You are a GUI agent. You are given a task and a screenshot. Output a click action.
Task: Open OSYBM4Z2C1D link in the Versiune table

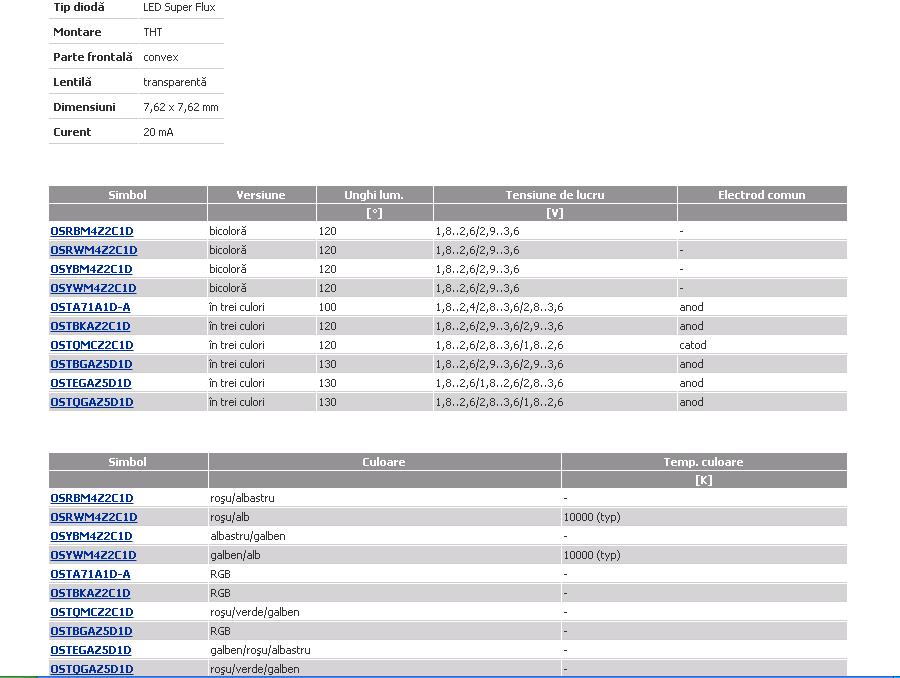[91, 269]
